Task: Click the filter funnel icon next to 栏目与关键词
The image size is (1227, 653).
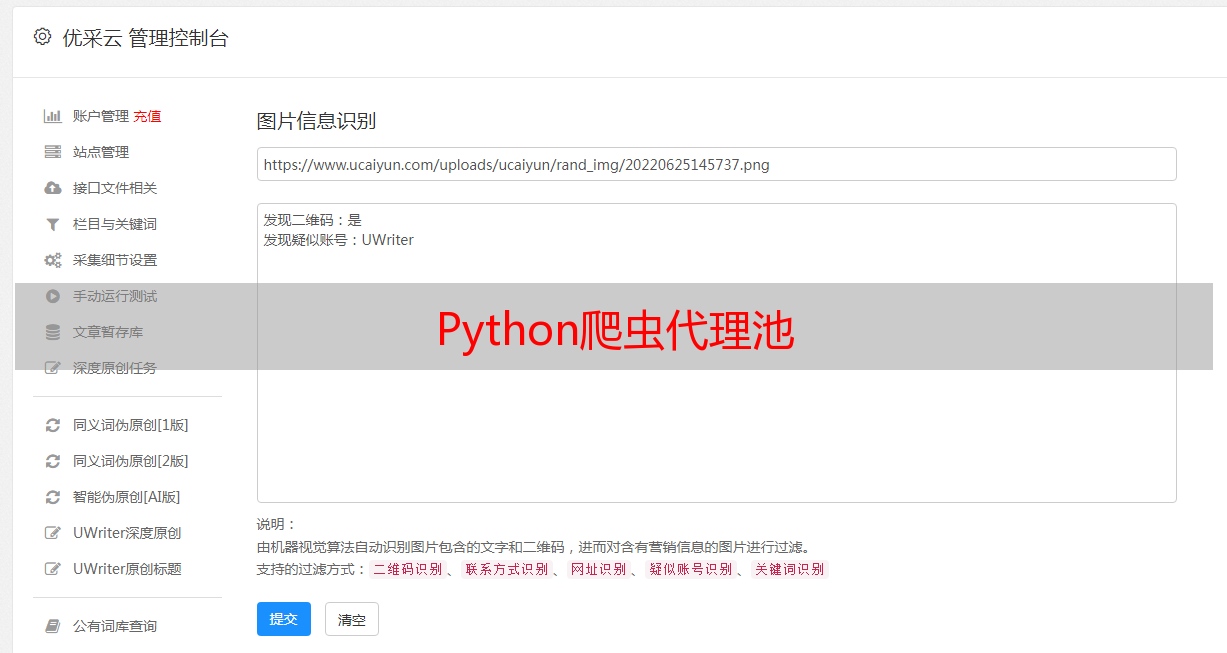Action: (x=53, y=224)
